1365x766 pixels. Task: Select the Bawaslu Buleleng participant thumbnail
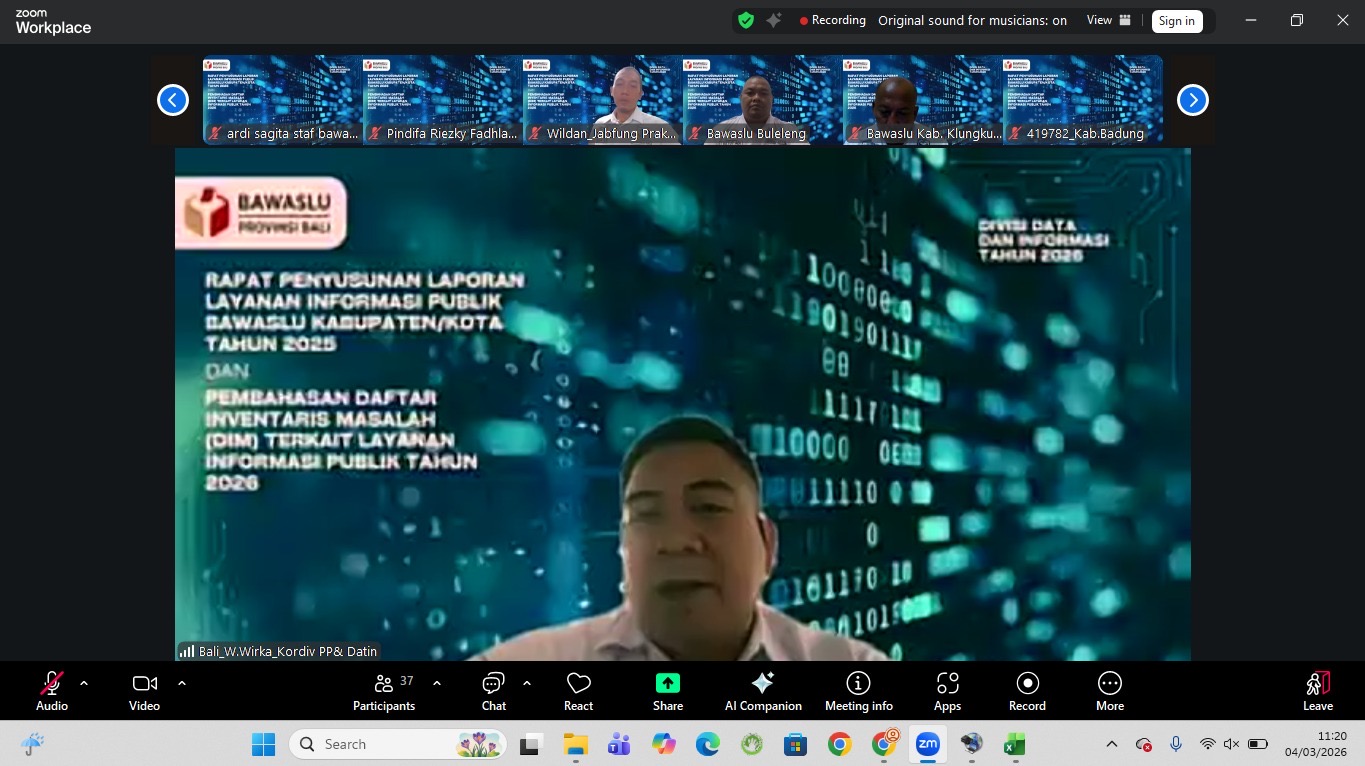762,100
